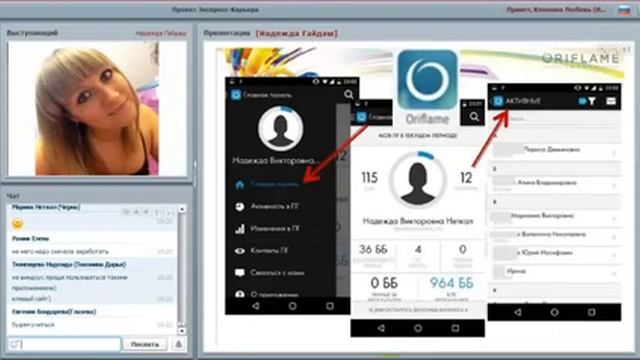Open chevron on Алина Владимировна row
The image size is (640, 360).
click(614, 185)
